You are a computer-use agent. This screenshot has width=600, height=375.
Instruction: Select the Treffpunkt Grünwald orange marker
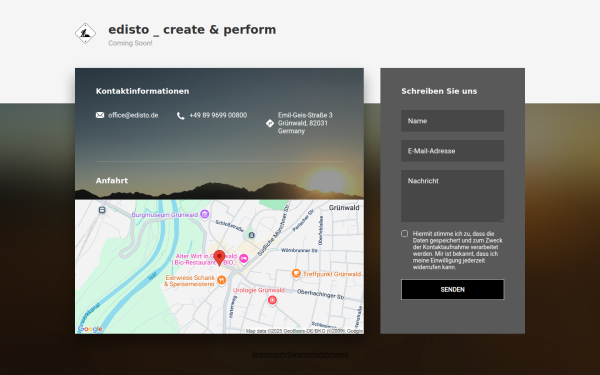tap(296, 274)
